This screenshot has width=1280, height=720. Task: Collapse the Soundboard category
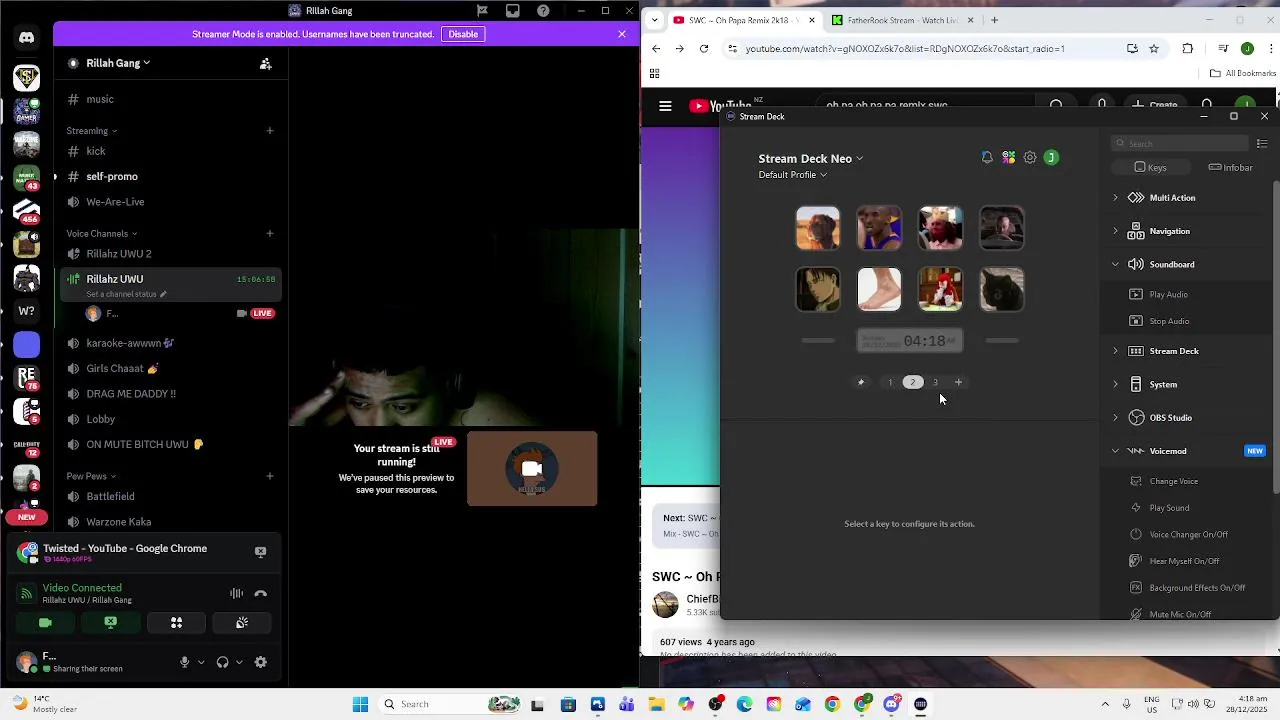coord(1115,265)
